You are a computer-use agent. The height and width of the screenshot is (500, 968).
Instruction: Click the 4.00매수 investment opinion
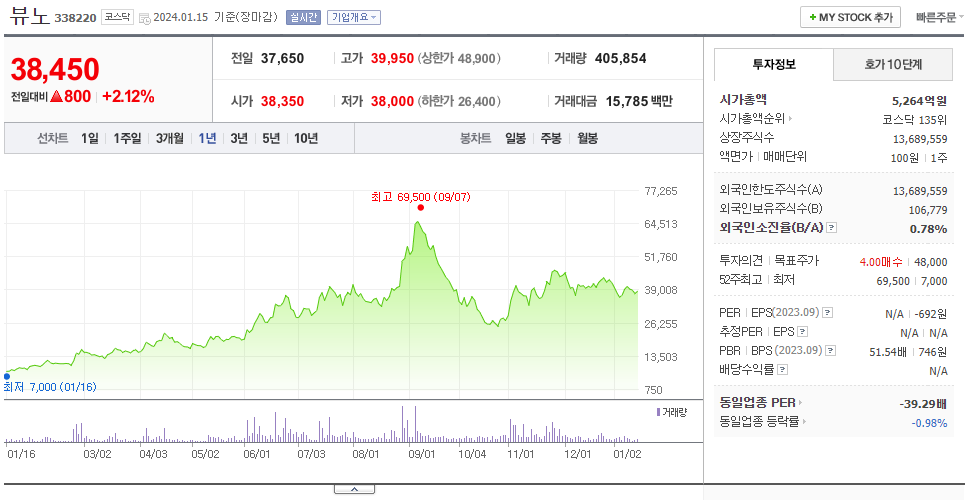[881, 262]
